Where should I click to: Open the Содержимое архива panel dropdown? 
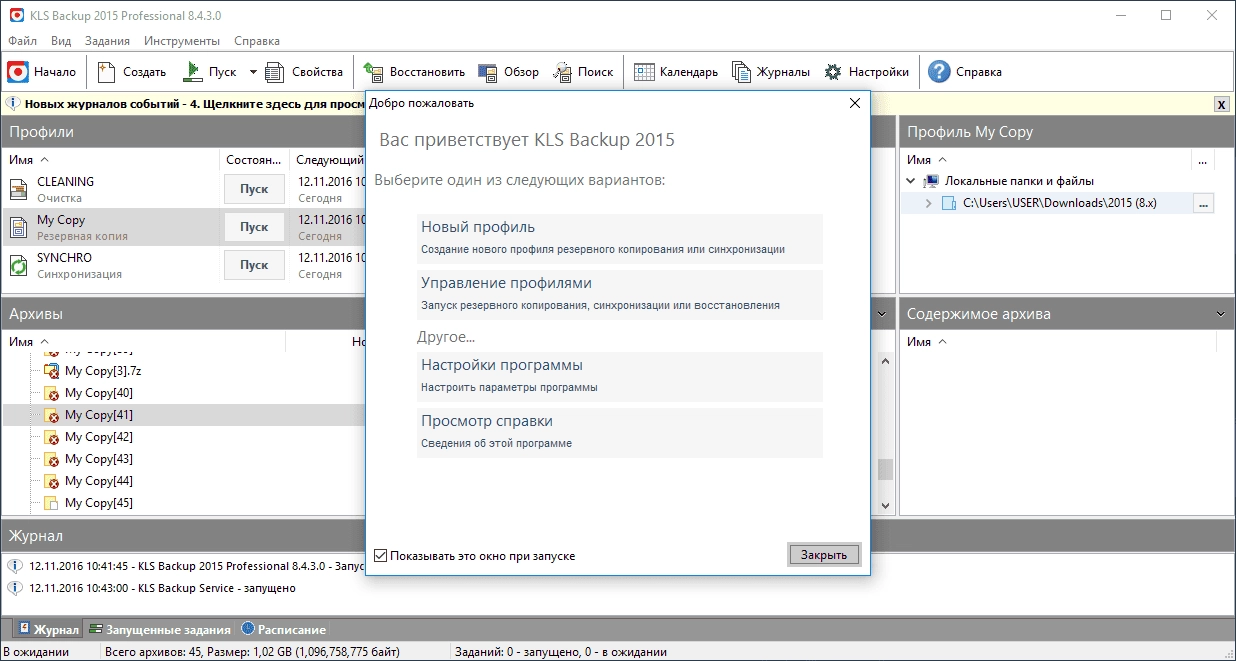click(1221, 314)
